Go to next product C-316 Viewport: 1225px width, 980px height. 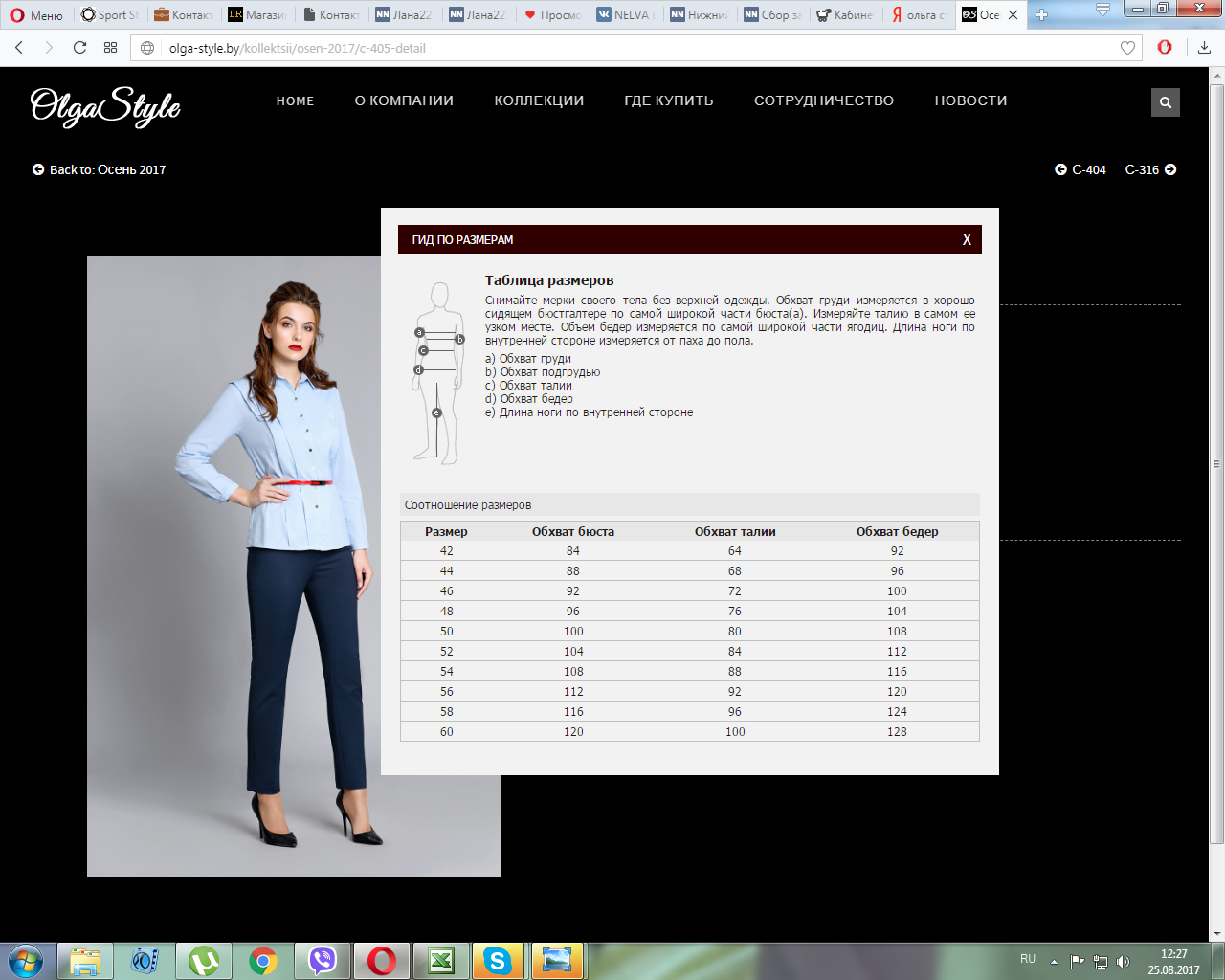pyautogui.click(x=1150, y=169)
